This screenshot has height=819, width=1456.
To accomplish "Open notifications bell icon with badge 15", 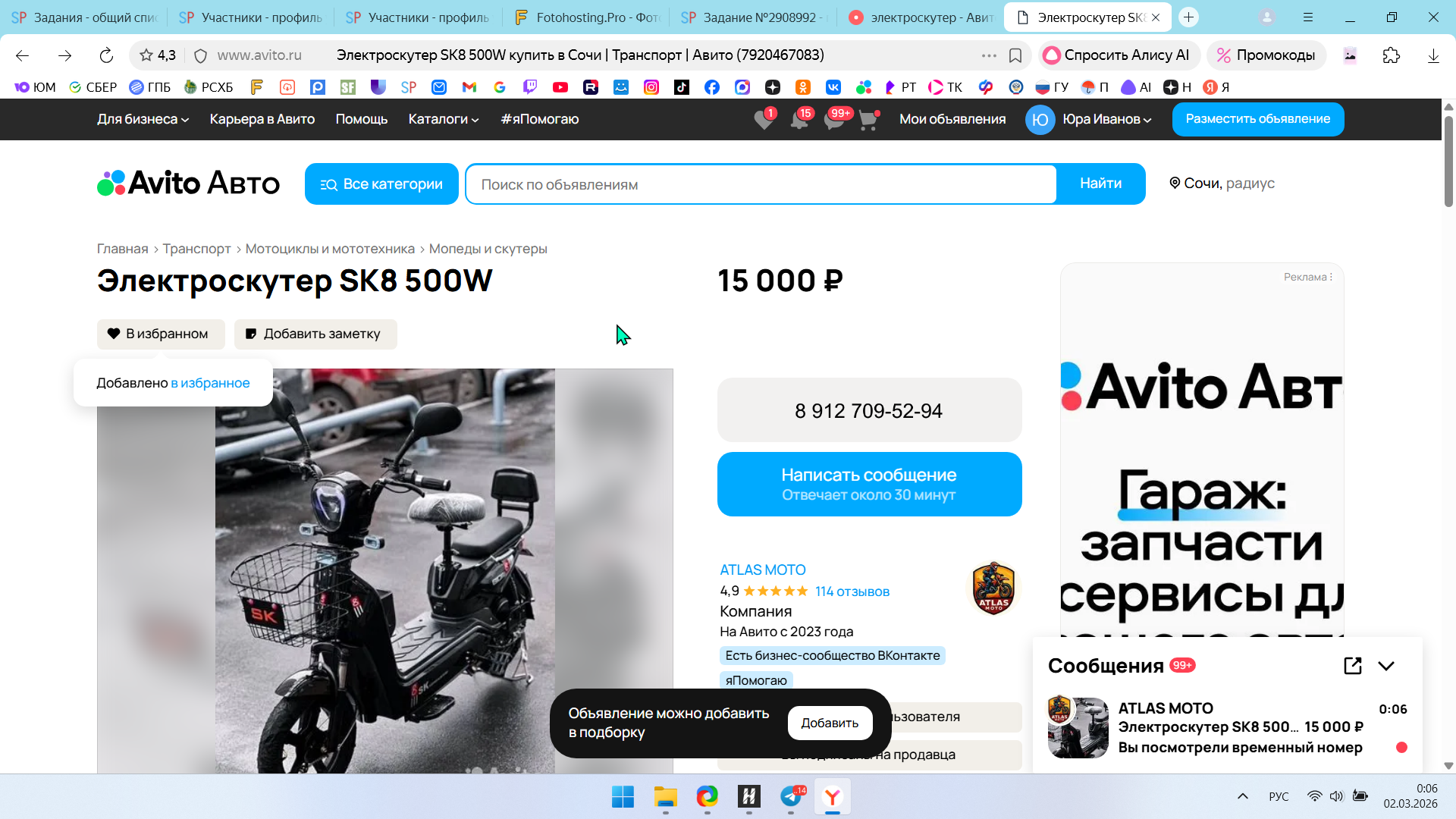I will click(x=799, y=120).
